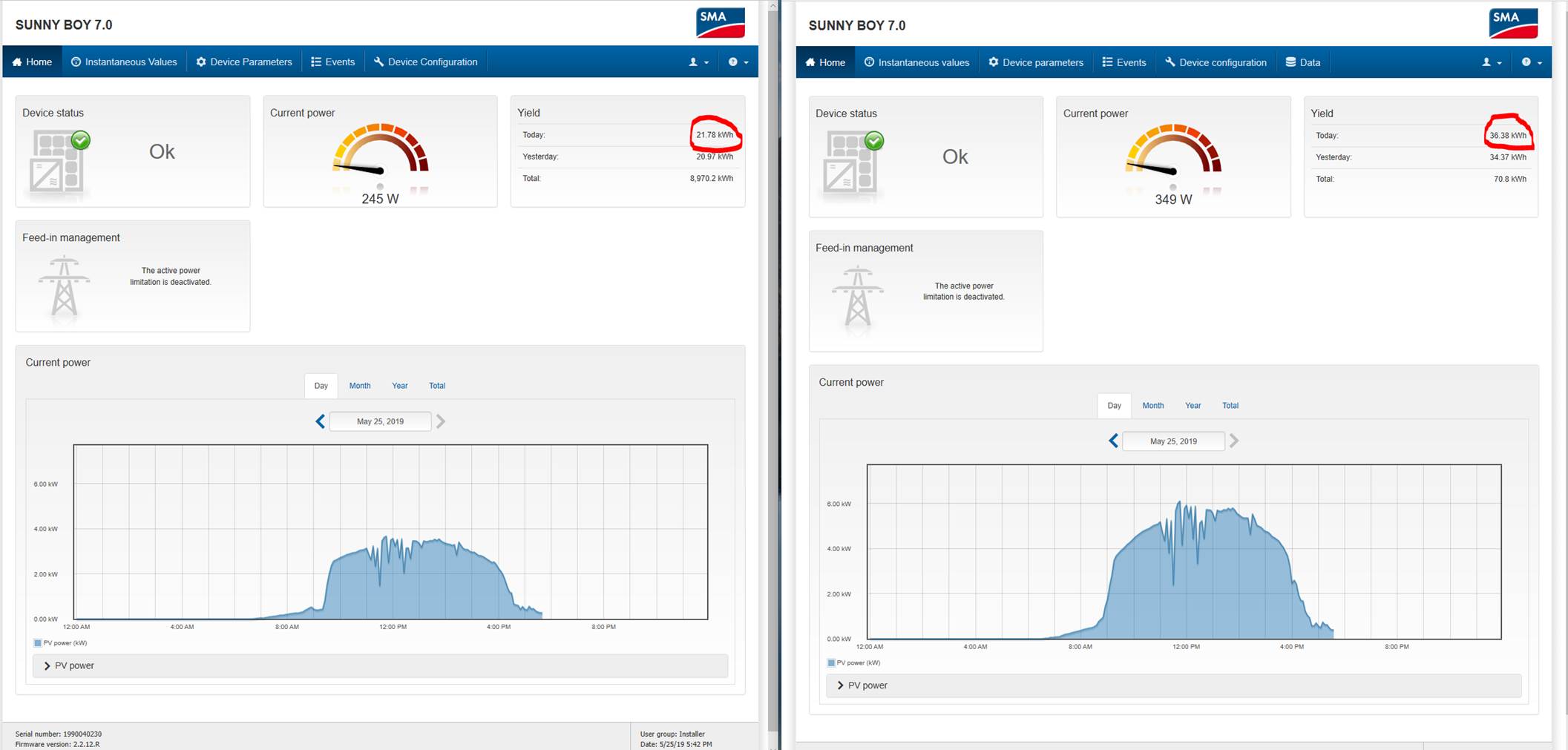Click the feed-in pylon icon in the right window
1568x750 pixels.
[857, 296]
